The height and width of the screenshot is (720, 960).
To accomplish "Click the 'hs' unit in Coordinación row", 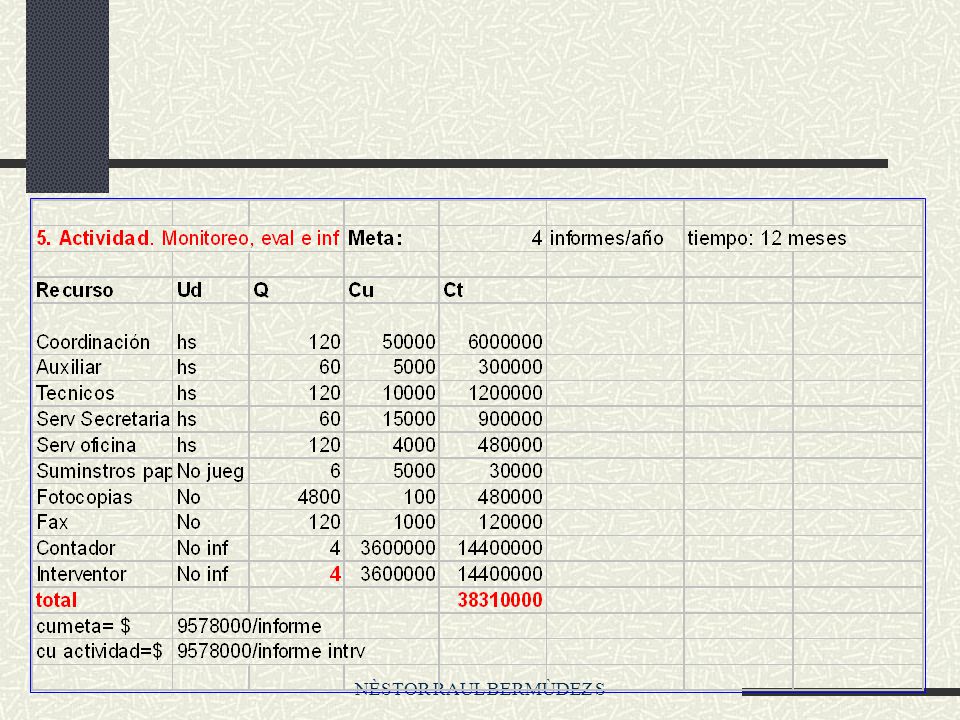I will coord(187,342).
